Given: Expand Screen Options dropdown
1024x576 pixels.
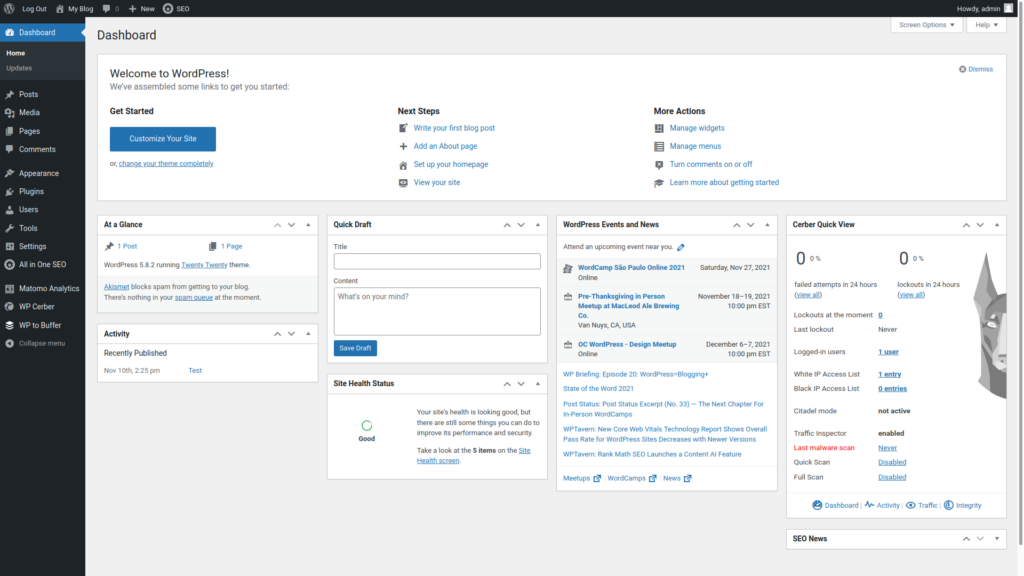Looking at the screenshot, I should [x=926, y=25].
